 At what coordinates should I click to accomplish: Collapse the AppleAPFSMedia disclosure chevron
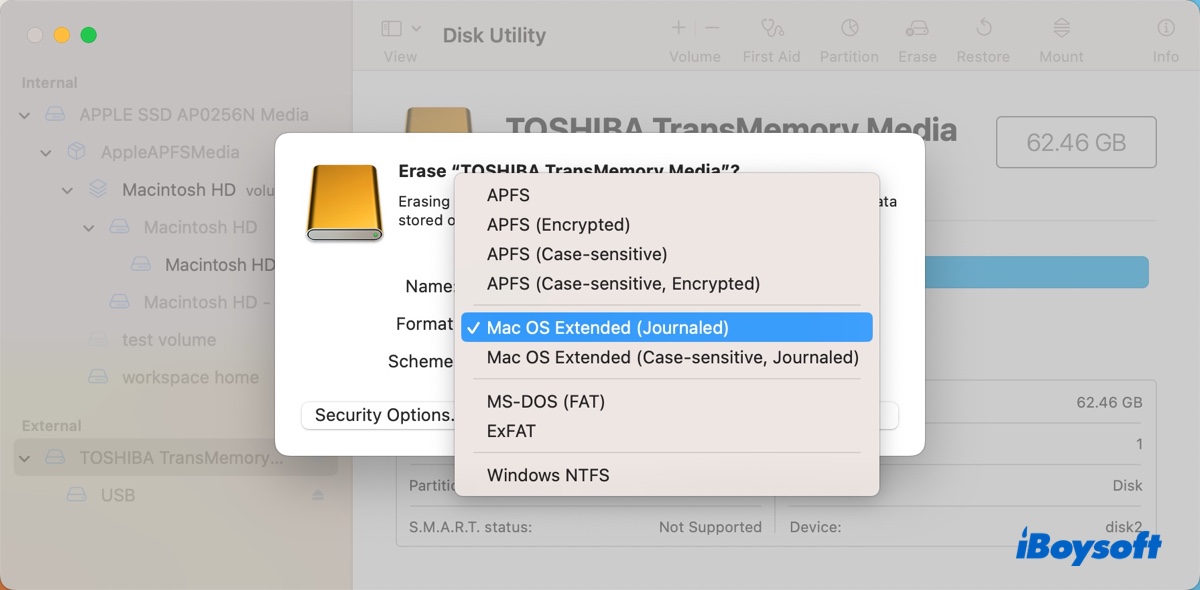point(44,152)
